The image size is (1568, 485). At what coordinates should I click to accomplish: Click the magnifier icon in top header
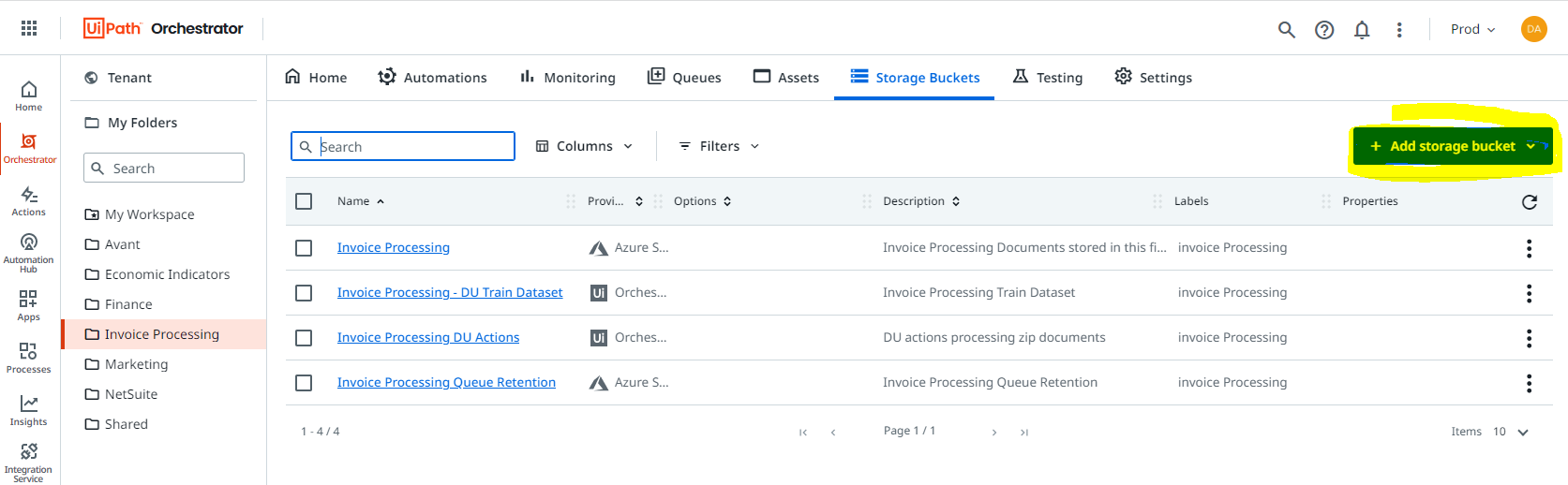pyautogui.click(x=1287, y=30)
